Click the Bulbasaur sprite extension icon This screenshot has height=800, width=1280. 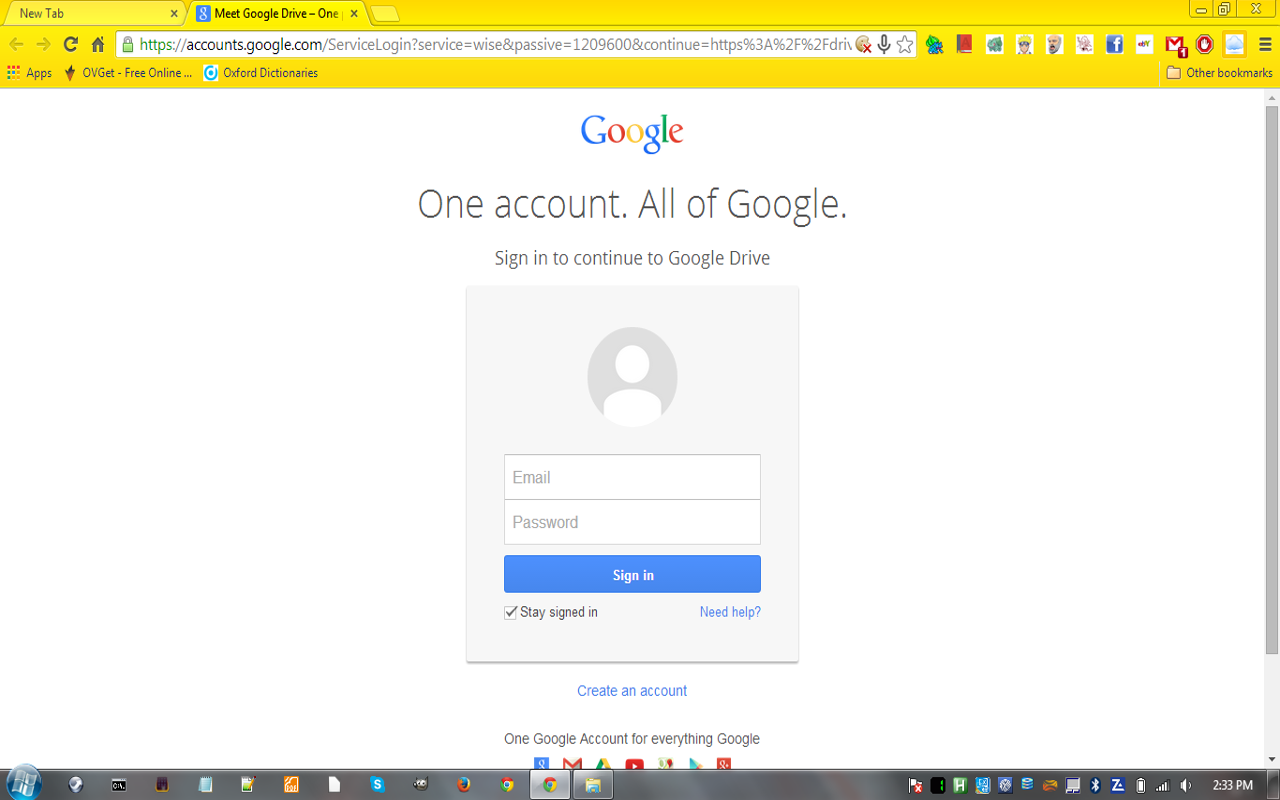(934, 44)
